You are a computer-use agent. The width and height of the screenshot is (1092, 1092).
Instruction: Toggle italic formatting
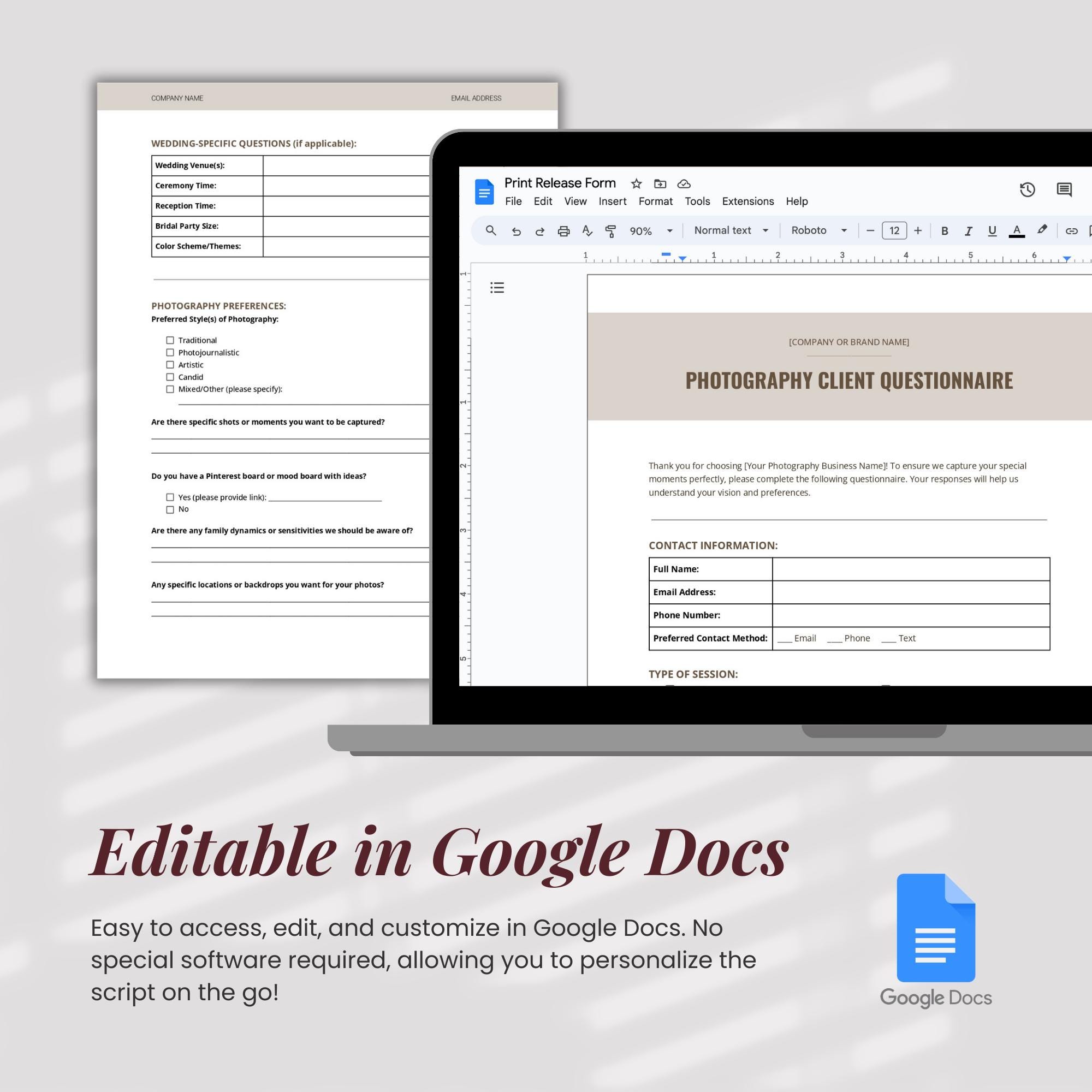point(968,230)
